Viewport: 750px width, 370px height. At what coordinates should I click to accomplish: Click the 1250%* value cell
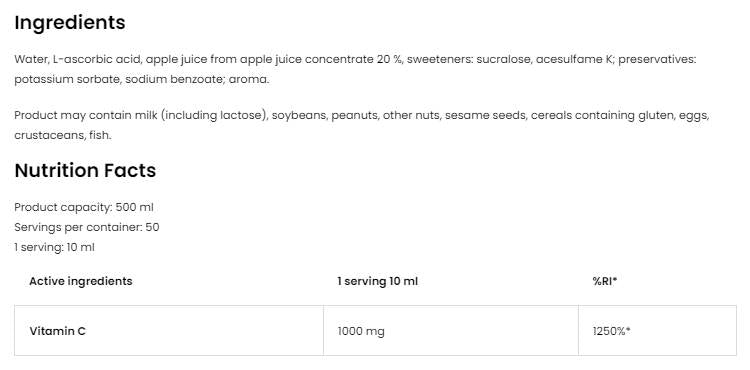657,331
